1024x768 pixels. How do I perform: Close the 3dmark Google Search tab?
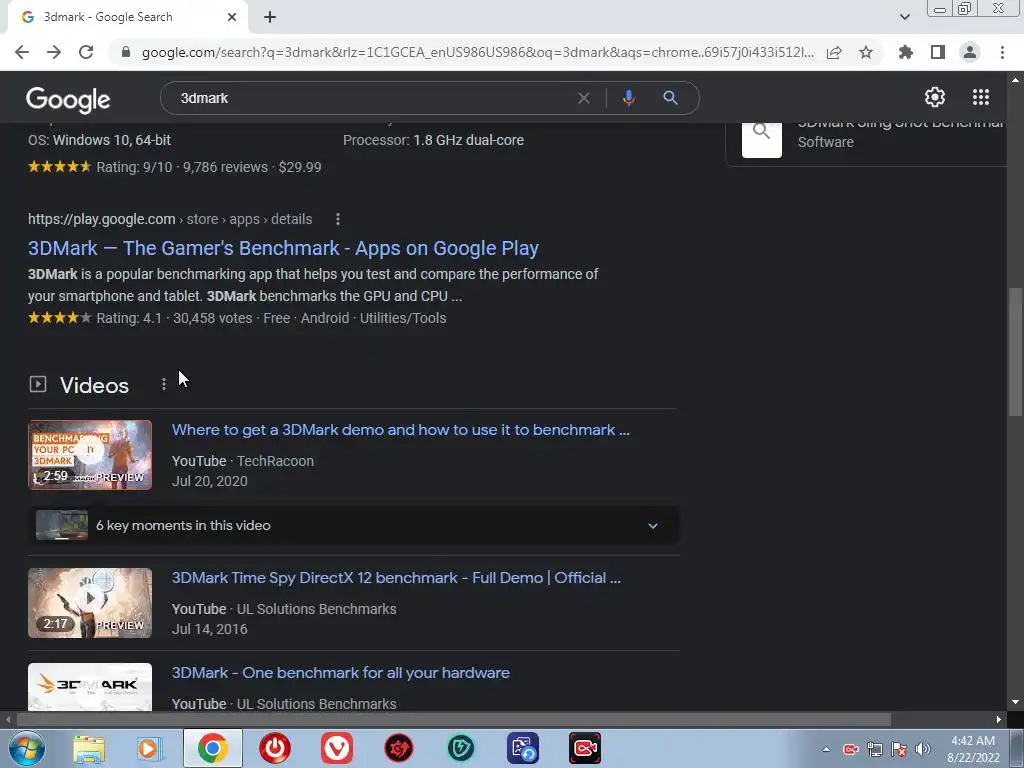coord(232,18)
